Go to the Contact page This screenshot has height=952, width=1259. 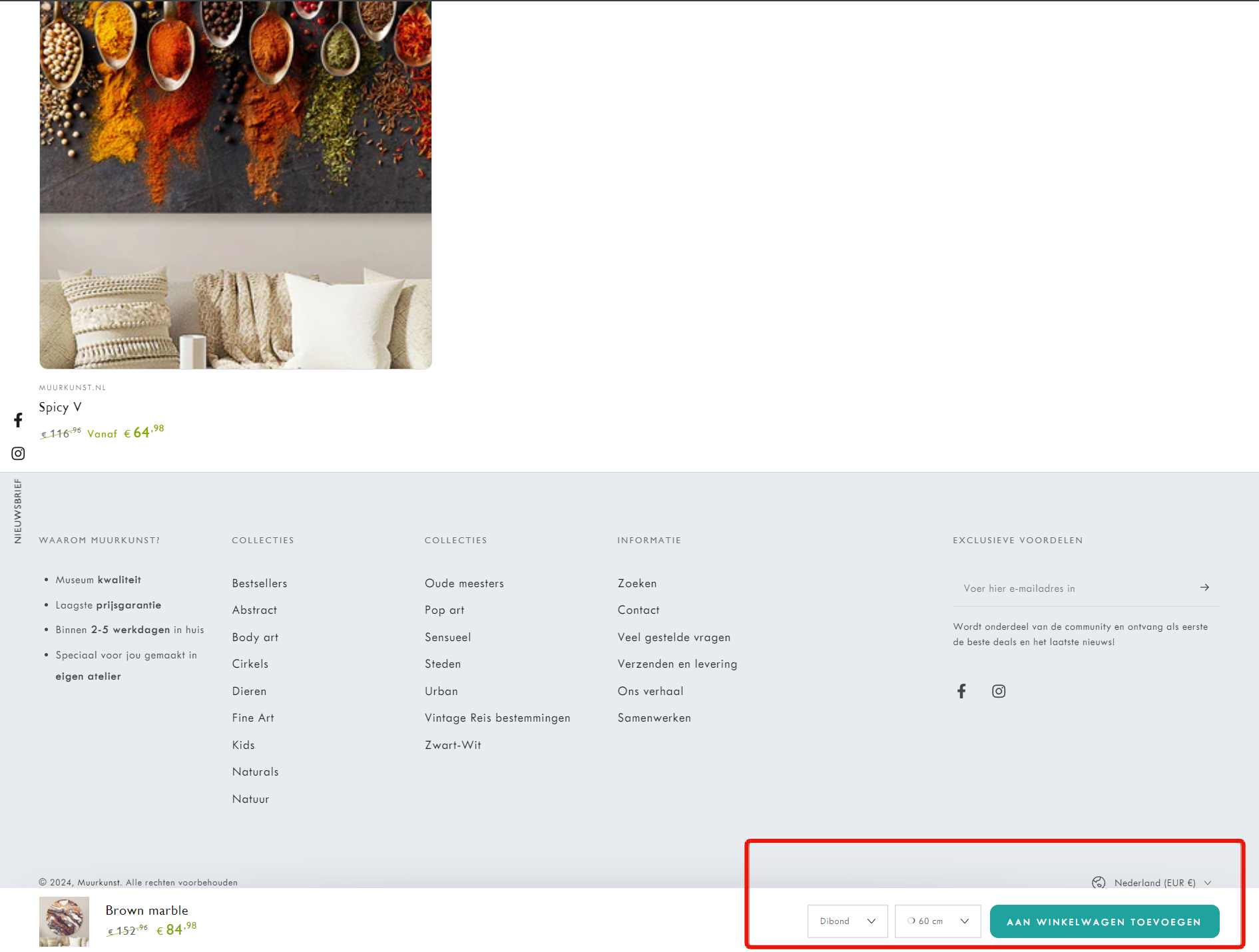click(638, 610)
